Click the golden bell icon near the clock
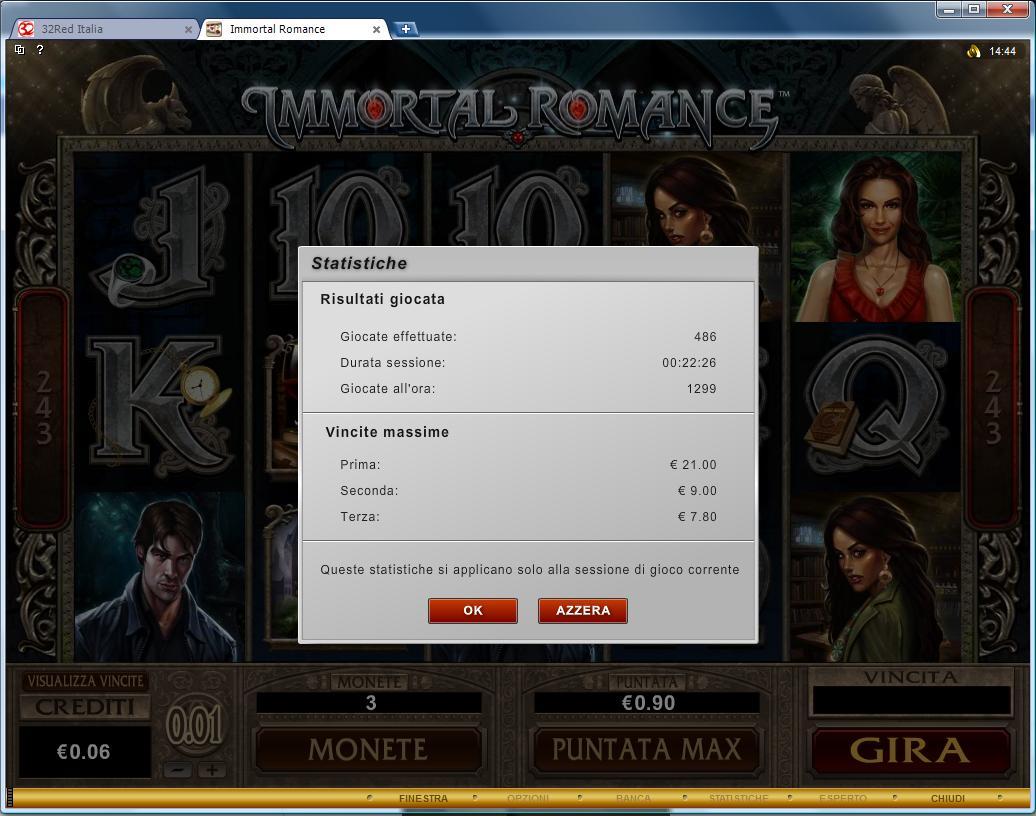The height and width of the screenshot is (816, 1036). (973, 51)
